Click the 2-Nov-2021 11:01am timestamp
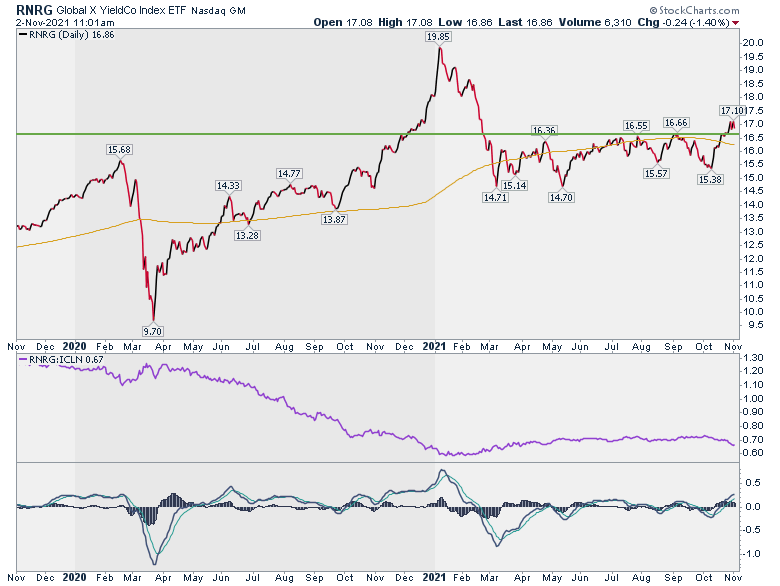The image size is (780, 586). [65, 22]
